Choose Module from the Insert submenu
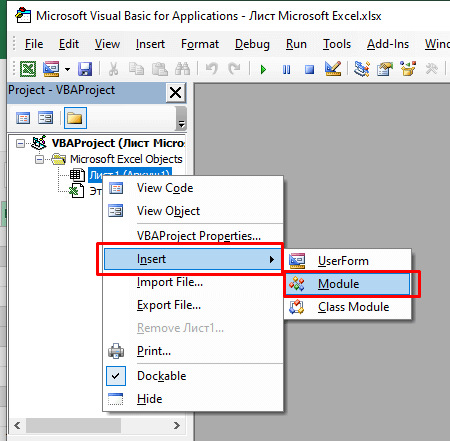Viewport: 450px width, 441px height. click(x=347, y=284)
